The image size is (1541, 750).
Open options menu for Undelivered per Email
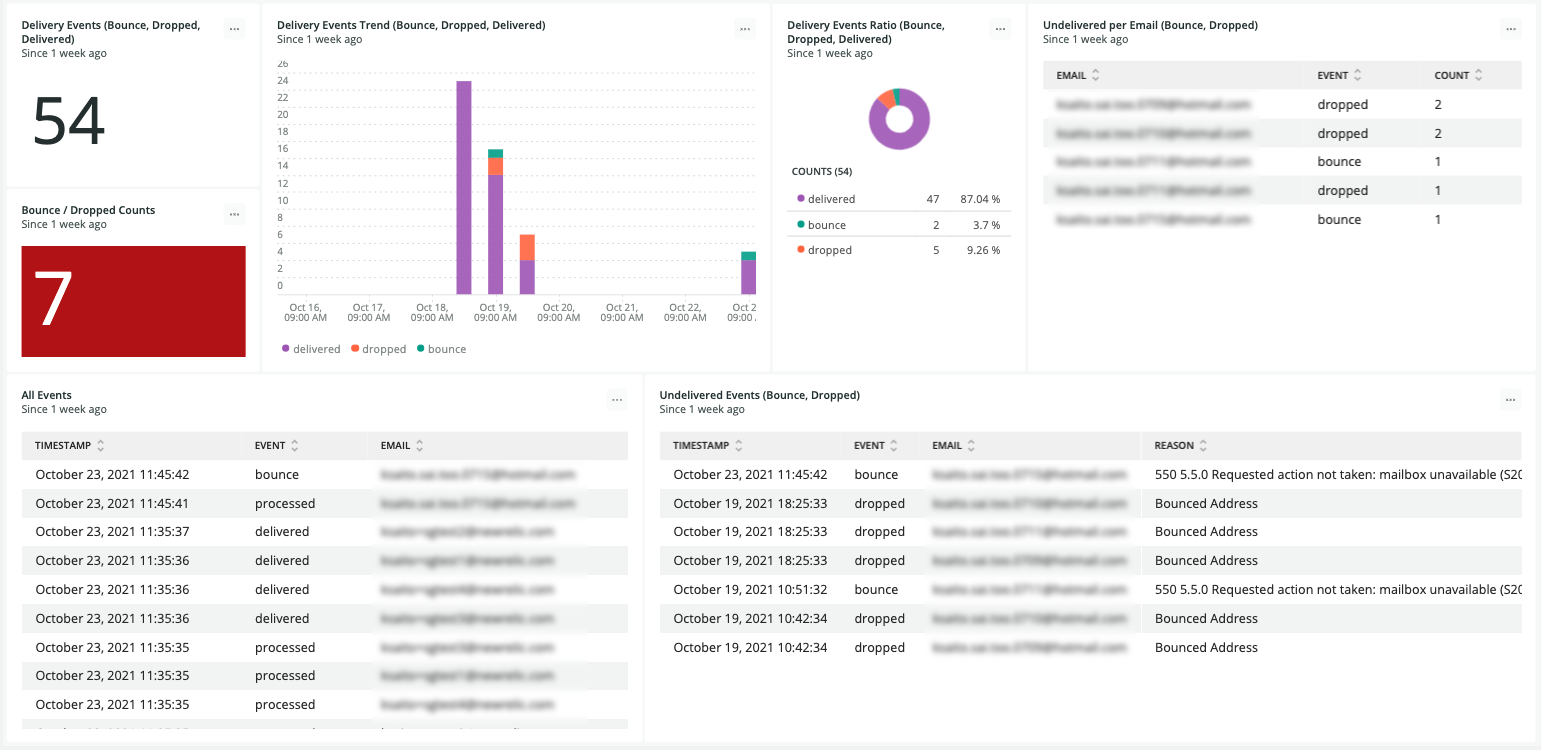[x=1510, y=29]
